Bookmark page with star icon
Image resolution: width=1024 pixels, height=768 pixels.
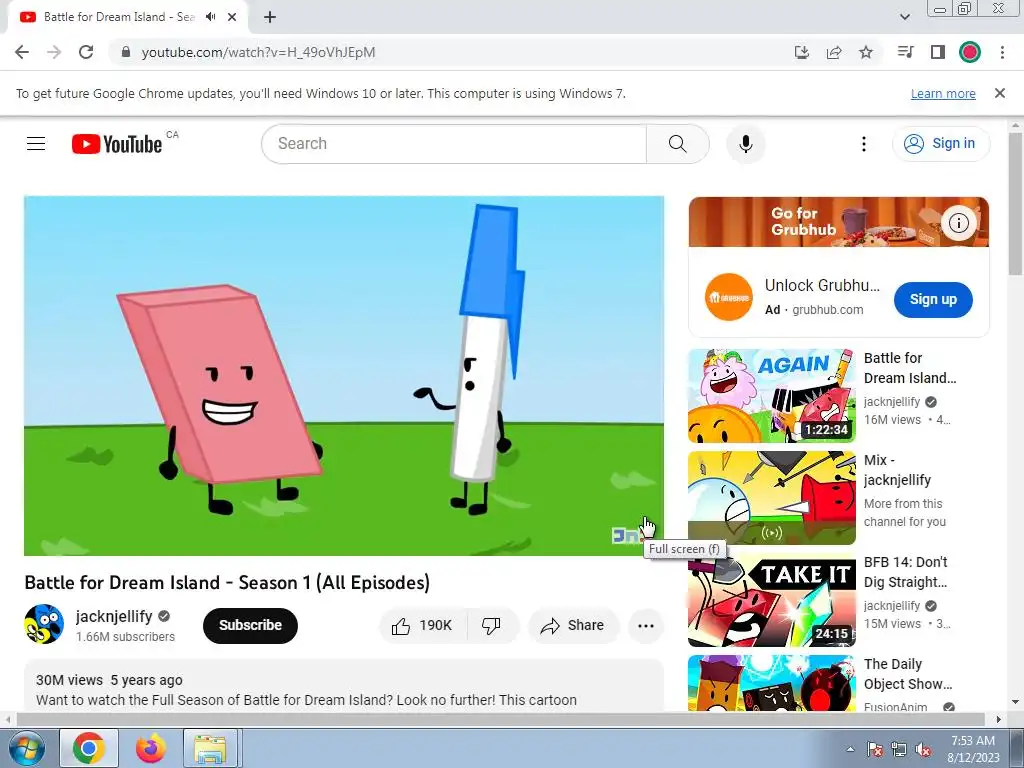tap(866, 52)
